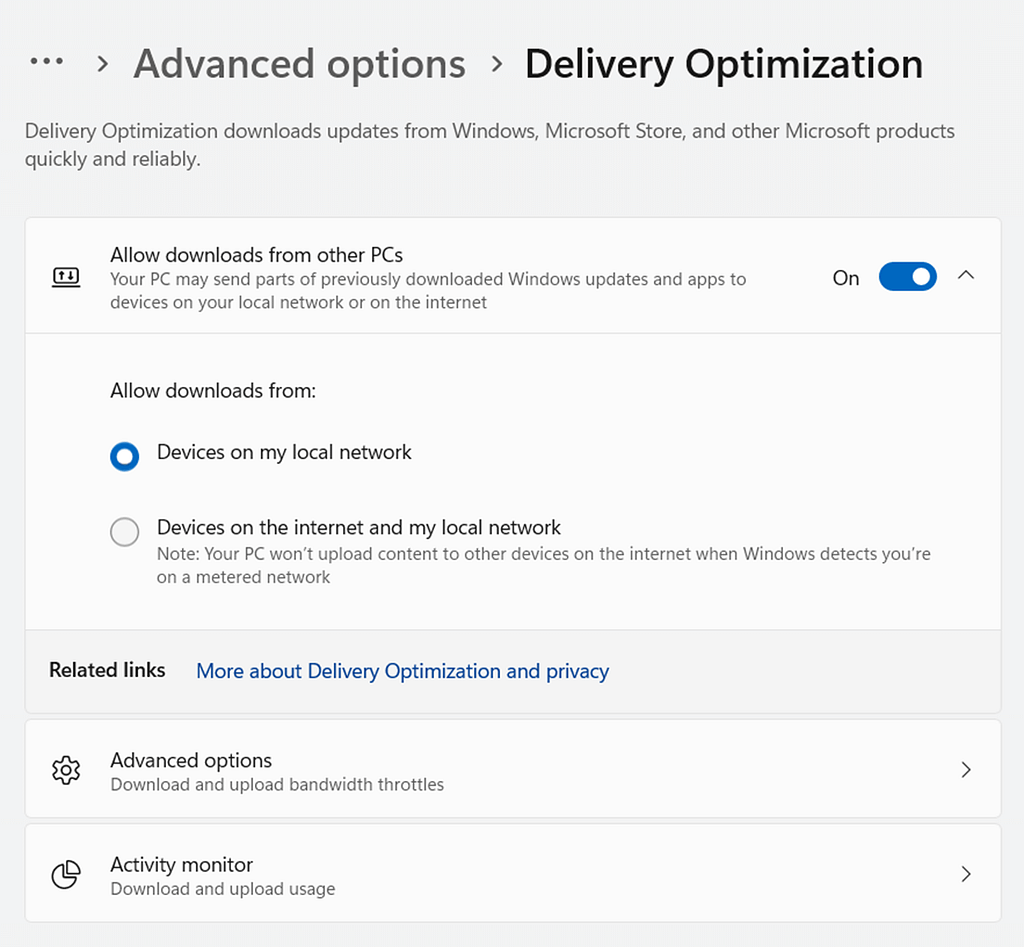Collapse the Allow downloads from other PCs section
This screenshot has height=947, width=1024.
pos(966,274)
